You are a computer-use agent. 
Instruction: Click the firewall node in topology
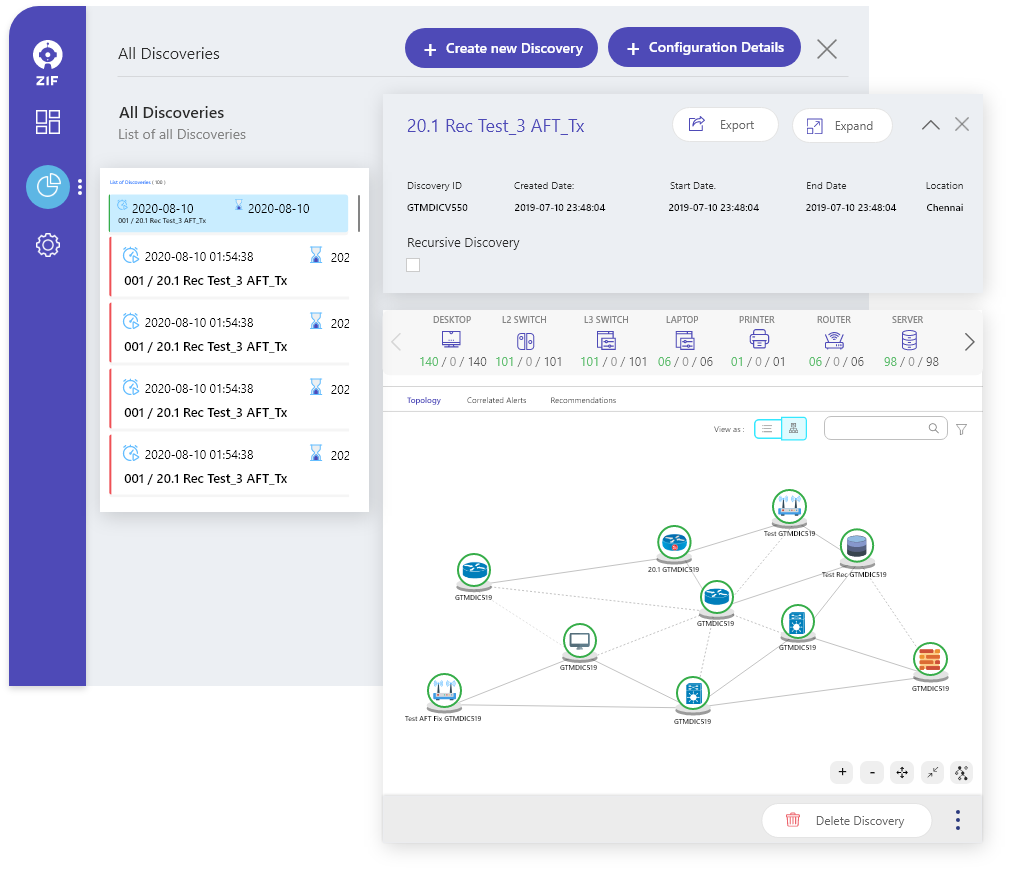pos(930,660)
